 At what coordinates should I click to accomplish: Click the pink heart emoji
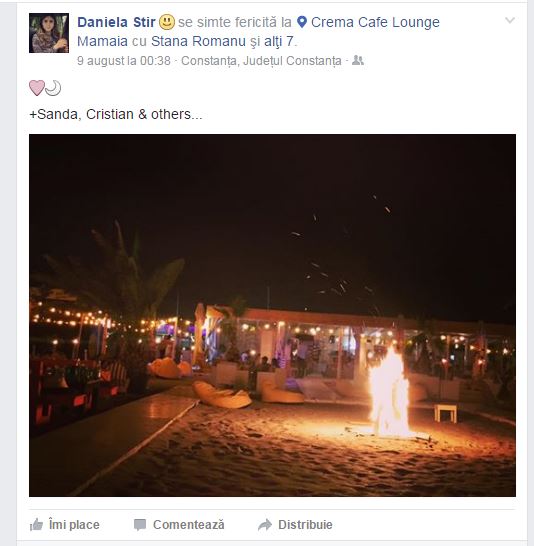click(37, 87)
